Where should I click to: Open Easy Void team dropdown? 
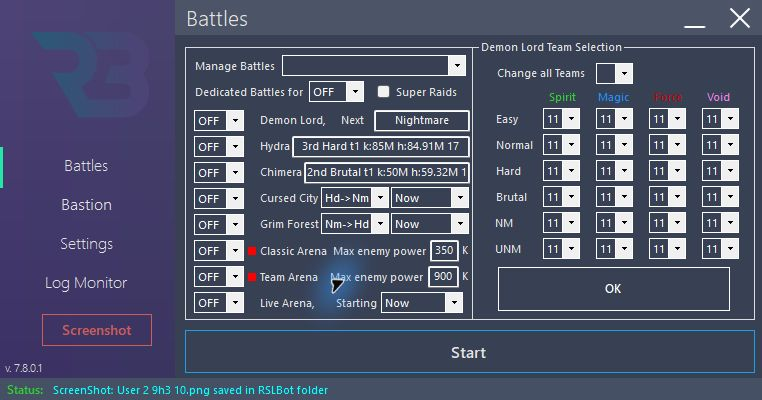pos(720,119)
